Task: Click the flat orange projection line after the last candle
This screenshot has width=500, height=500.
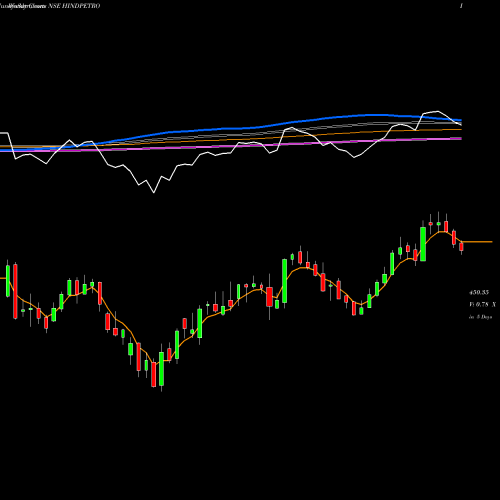Action: [477, 242]
